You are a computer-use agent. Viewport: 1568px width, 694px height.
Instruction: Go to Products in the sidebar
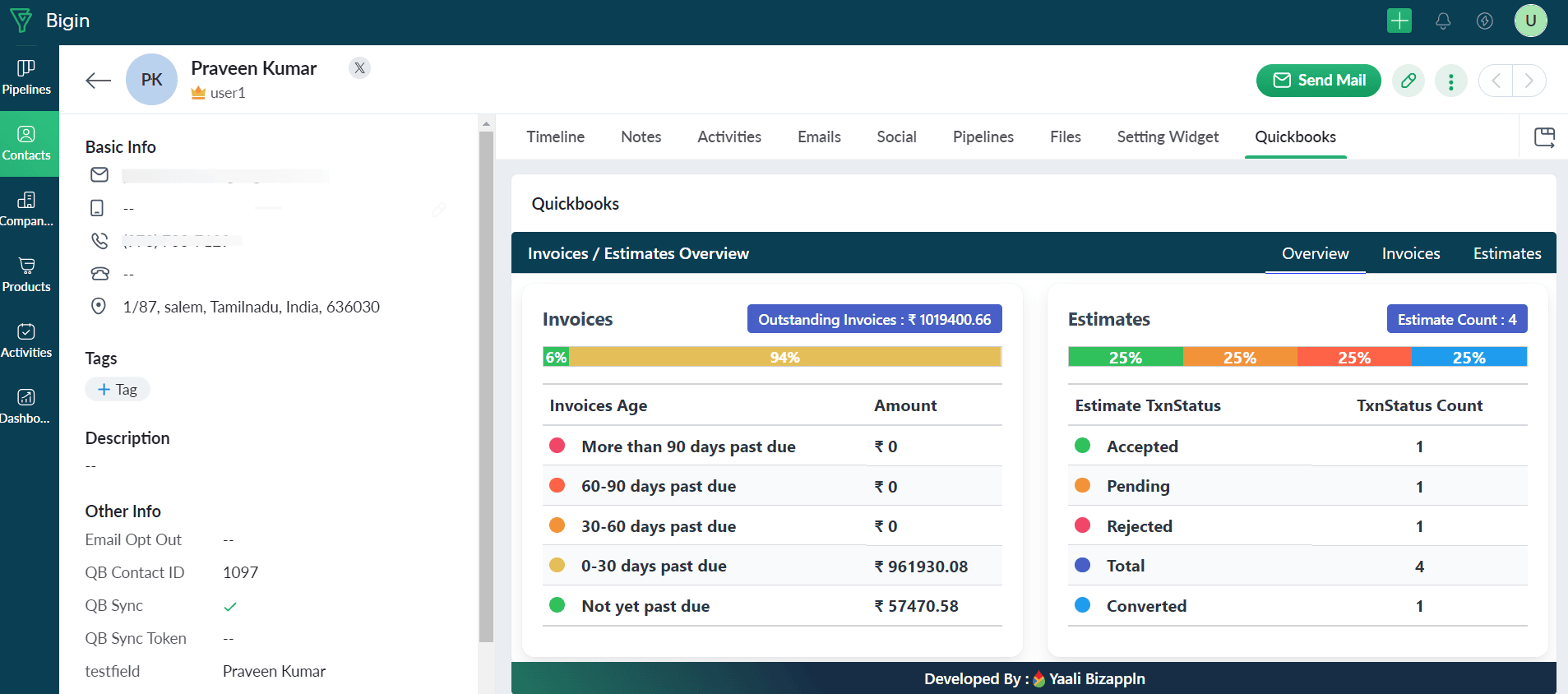[x=26, y=275]
